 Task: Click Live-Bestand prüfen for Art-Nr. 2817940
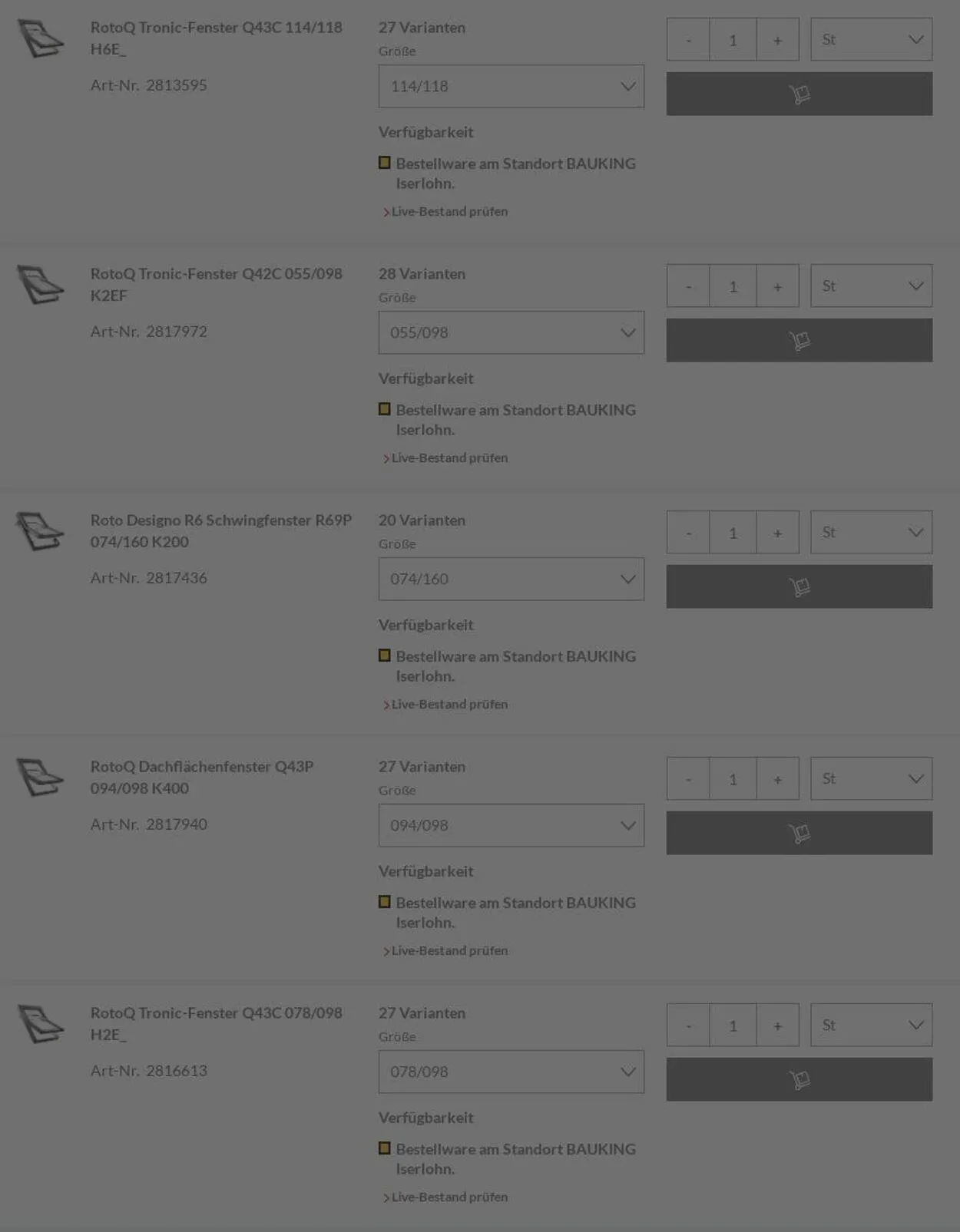(x=449, y=950)
